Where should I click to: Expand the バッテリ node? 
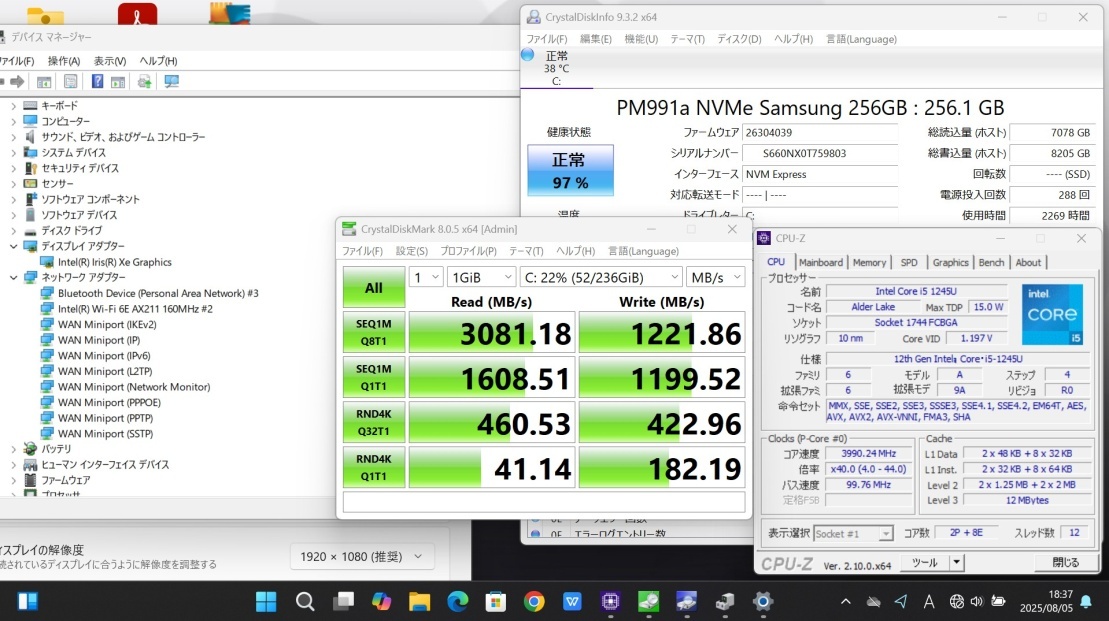(x=13, y=448)
